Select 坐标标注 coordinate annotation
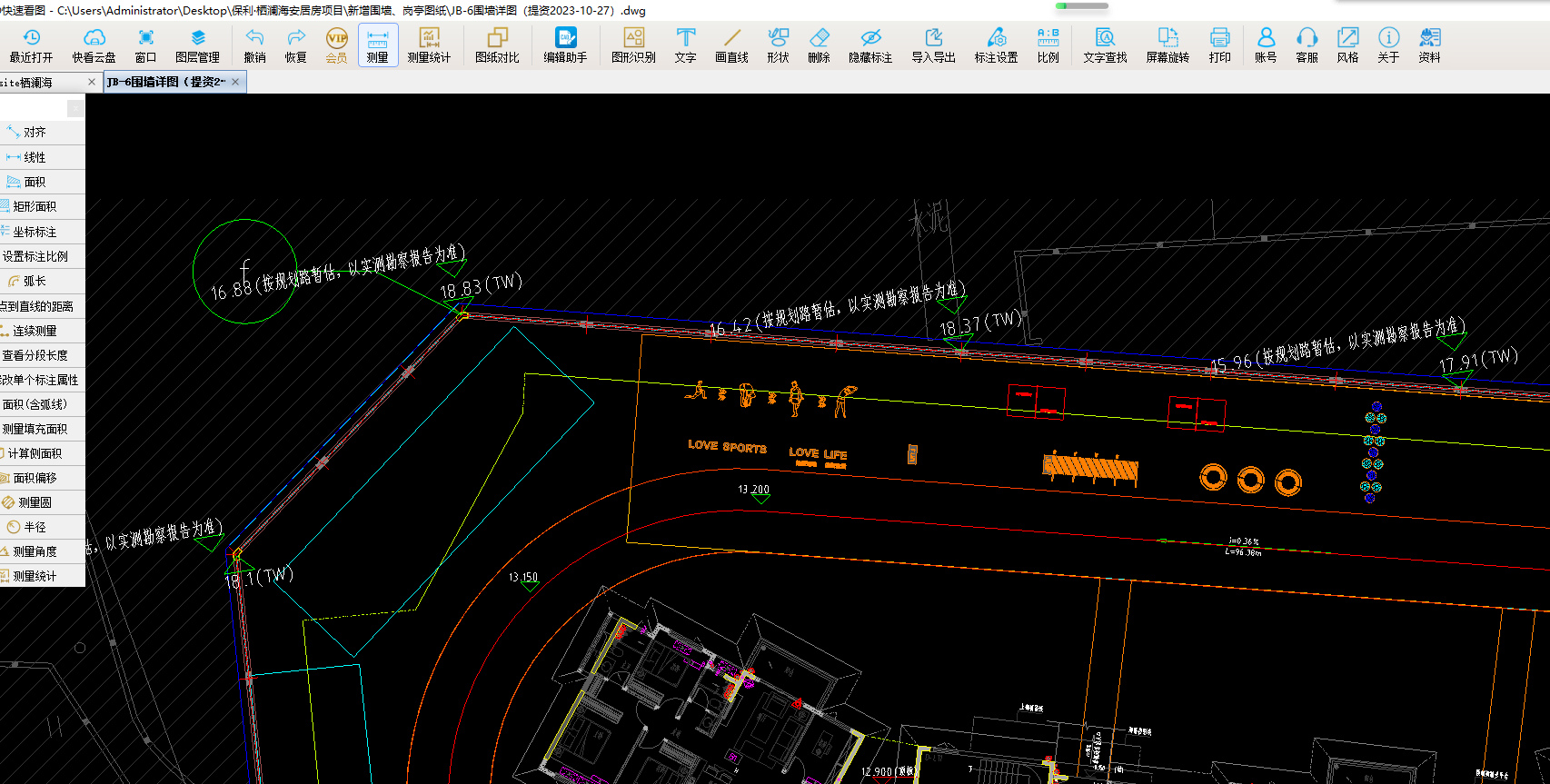This screenshot has width=1550, height=784. [43, 232]
